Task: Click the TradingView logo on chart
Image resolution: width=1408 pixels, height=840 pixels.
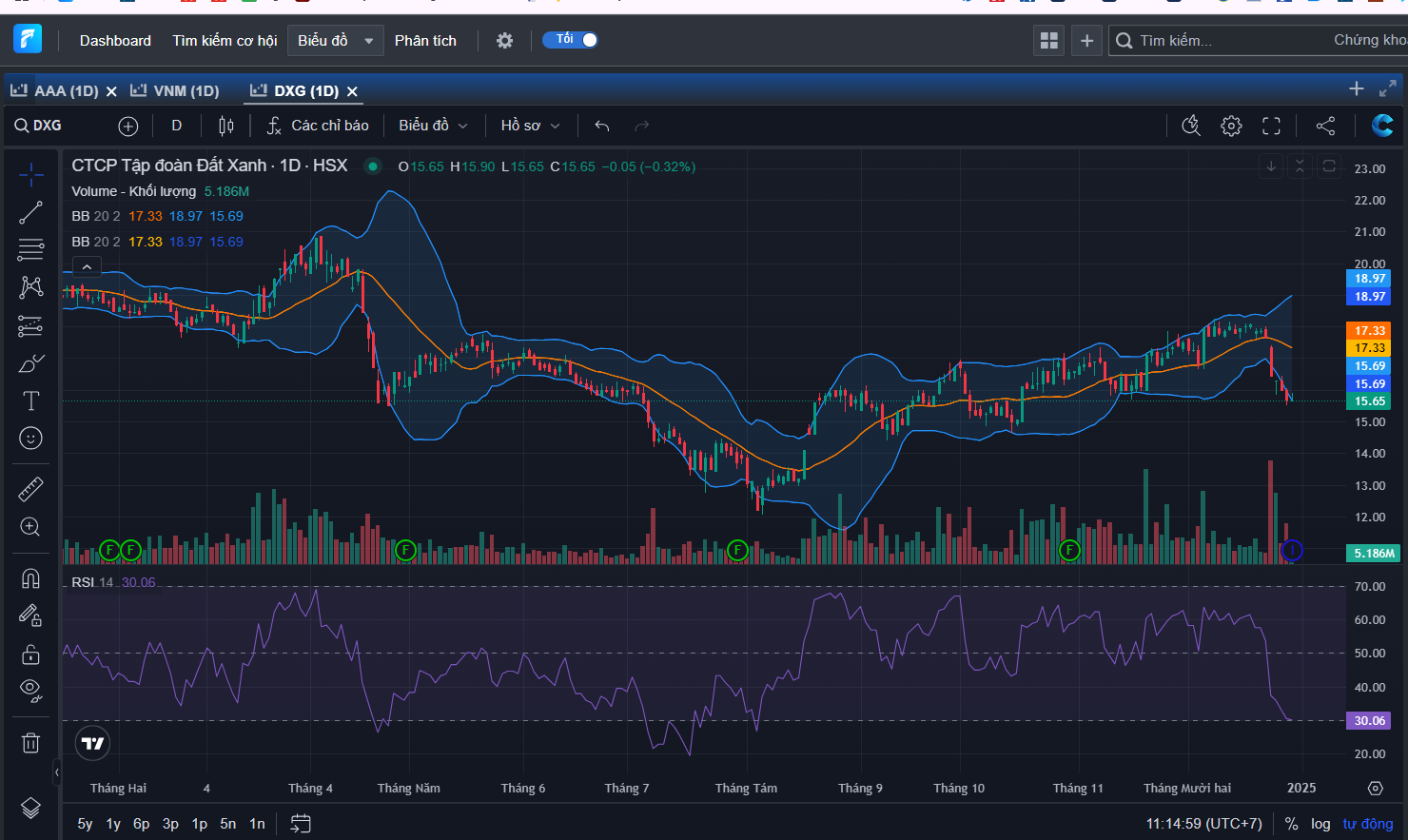Action: 92,743
